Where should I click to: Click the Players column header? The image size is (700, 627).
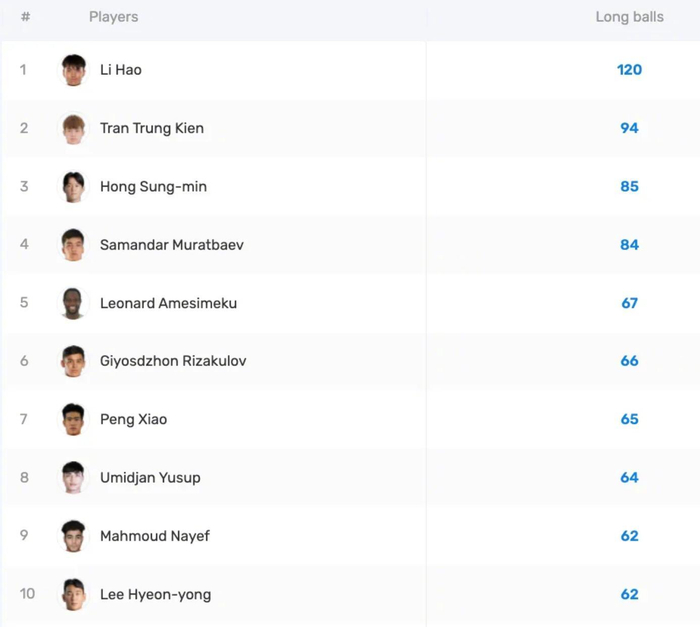(113, 17)
